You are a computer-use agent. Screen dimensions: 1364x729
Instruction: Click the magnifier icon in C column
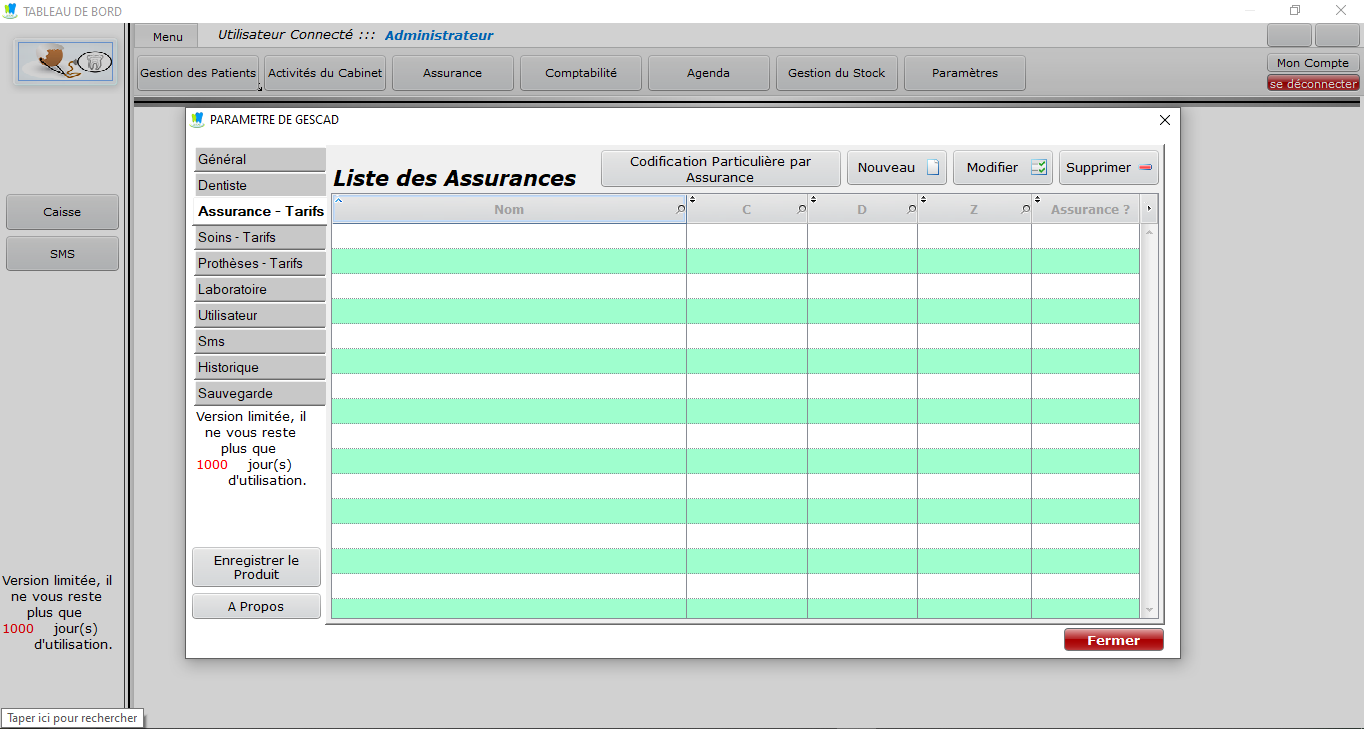tap(801, 210)
